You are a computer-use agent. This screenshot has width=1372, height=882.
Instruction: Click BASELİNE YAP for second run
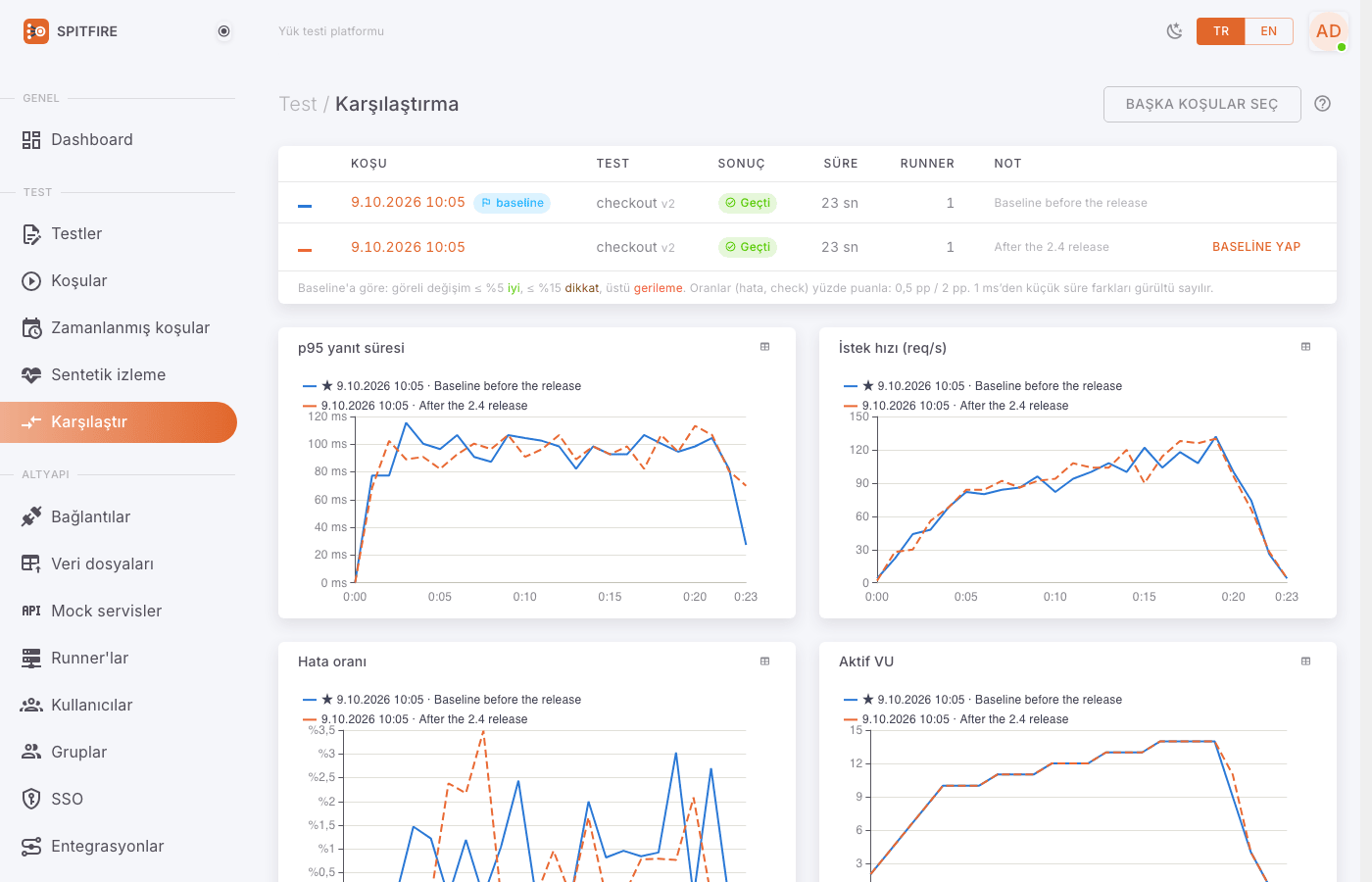point(1256,247)
